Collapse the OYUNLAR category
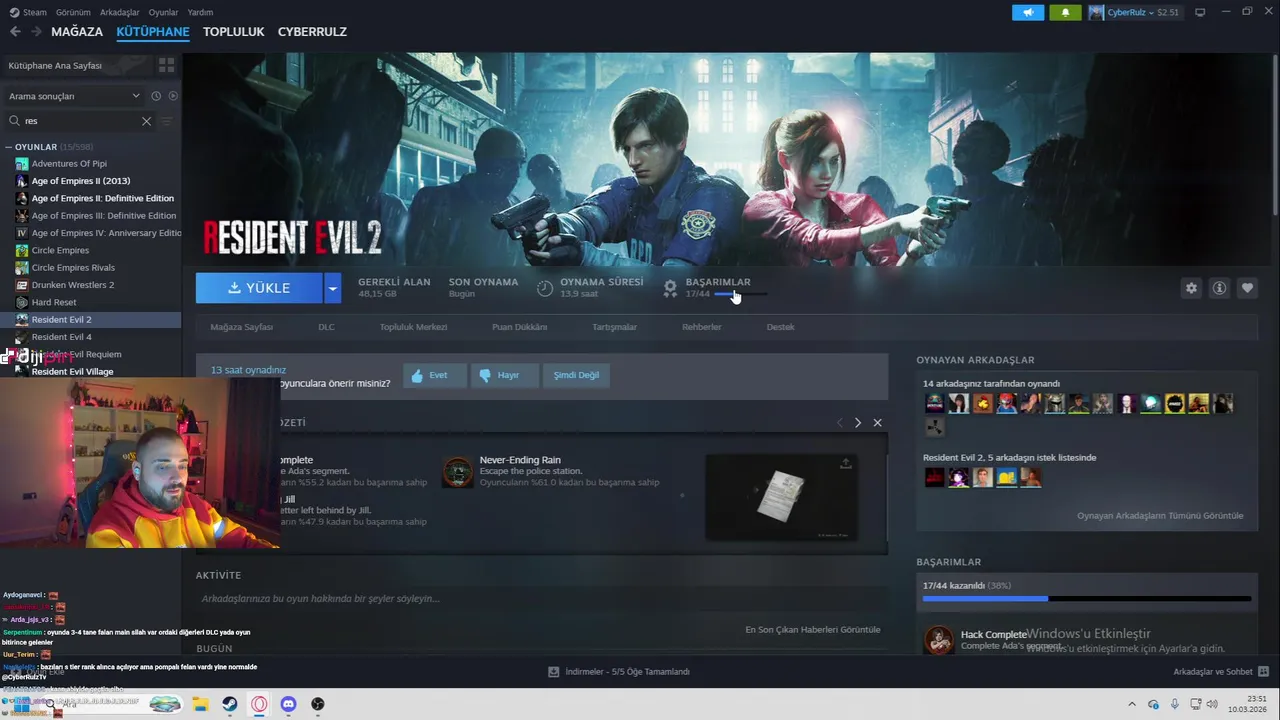Screen dimensions: 1280x720 (9, 147)
